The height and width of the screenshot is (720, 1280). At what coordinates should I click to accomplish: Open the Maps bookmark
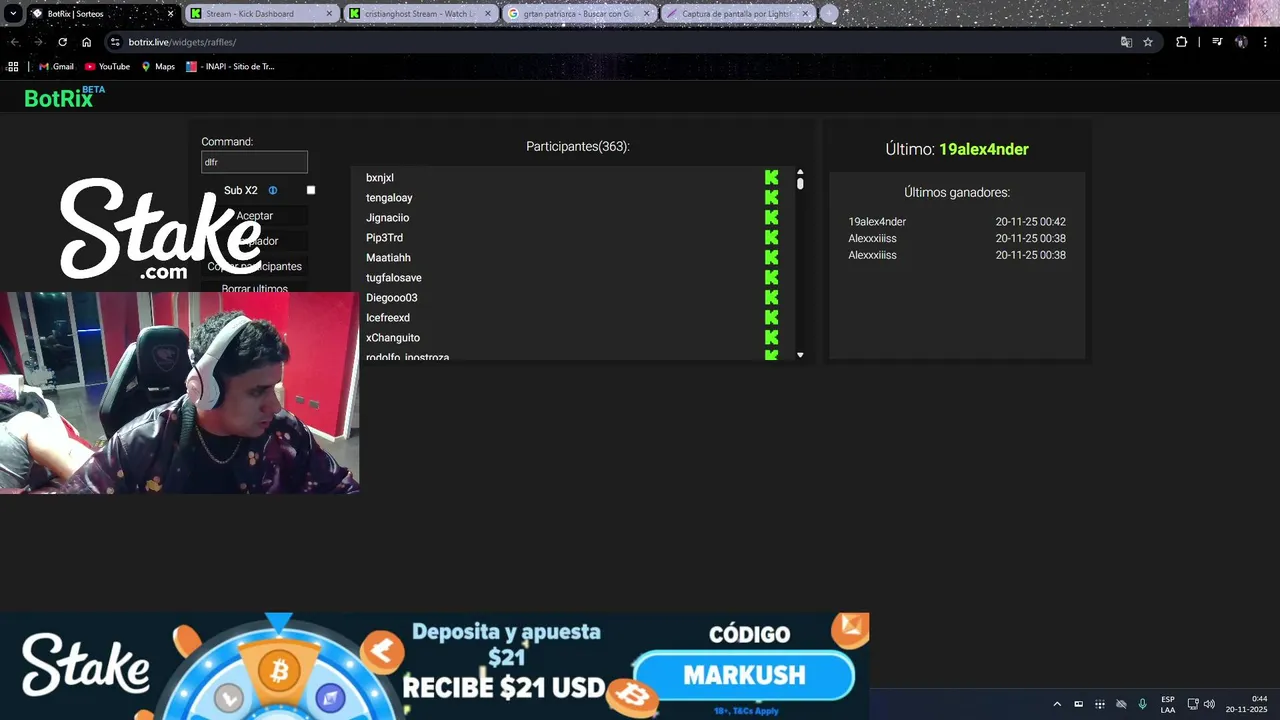[158, 66]
